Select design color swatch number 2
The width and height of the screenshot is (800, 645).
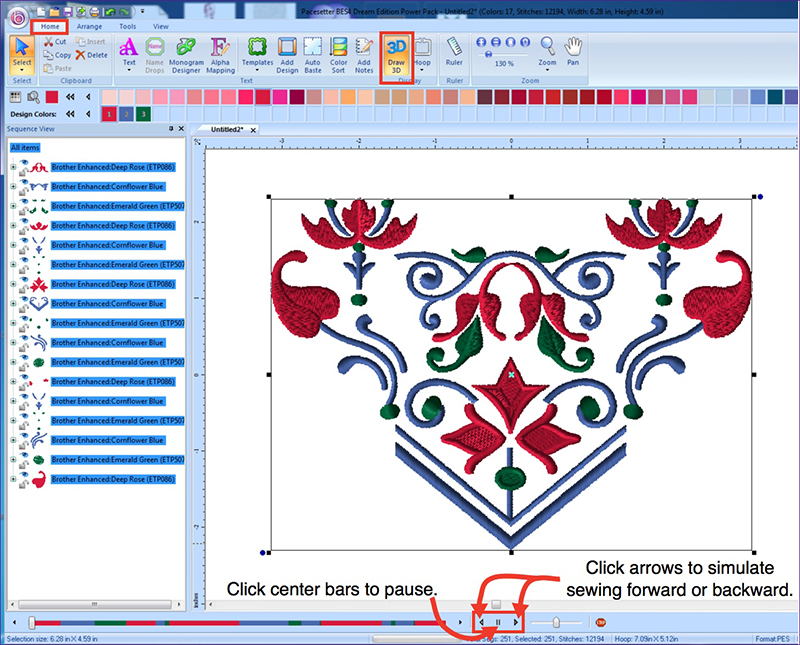(125, 114)
